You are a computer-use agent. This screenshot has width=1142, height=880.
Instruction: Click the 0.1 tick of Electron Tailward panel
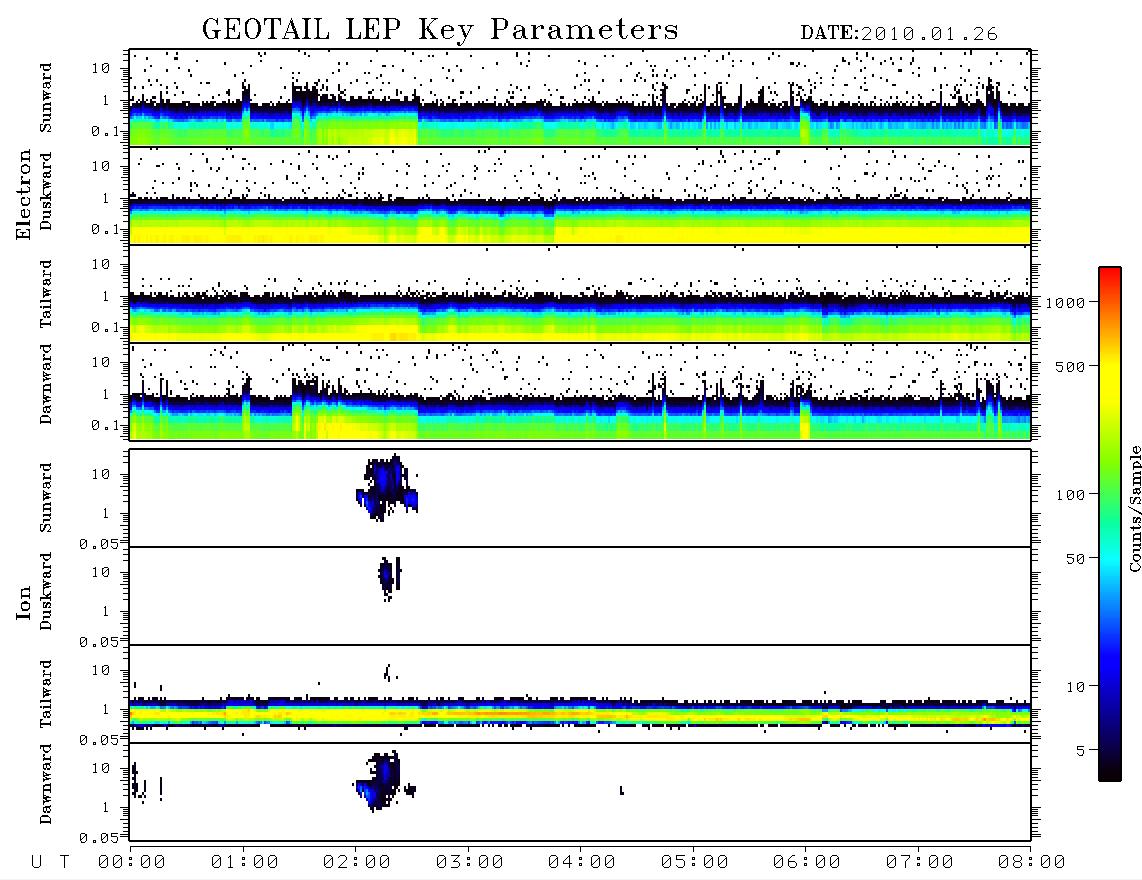105,327
